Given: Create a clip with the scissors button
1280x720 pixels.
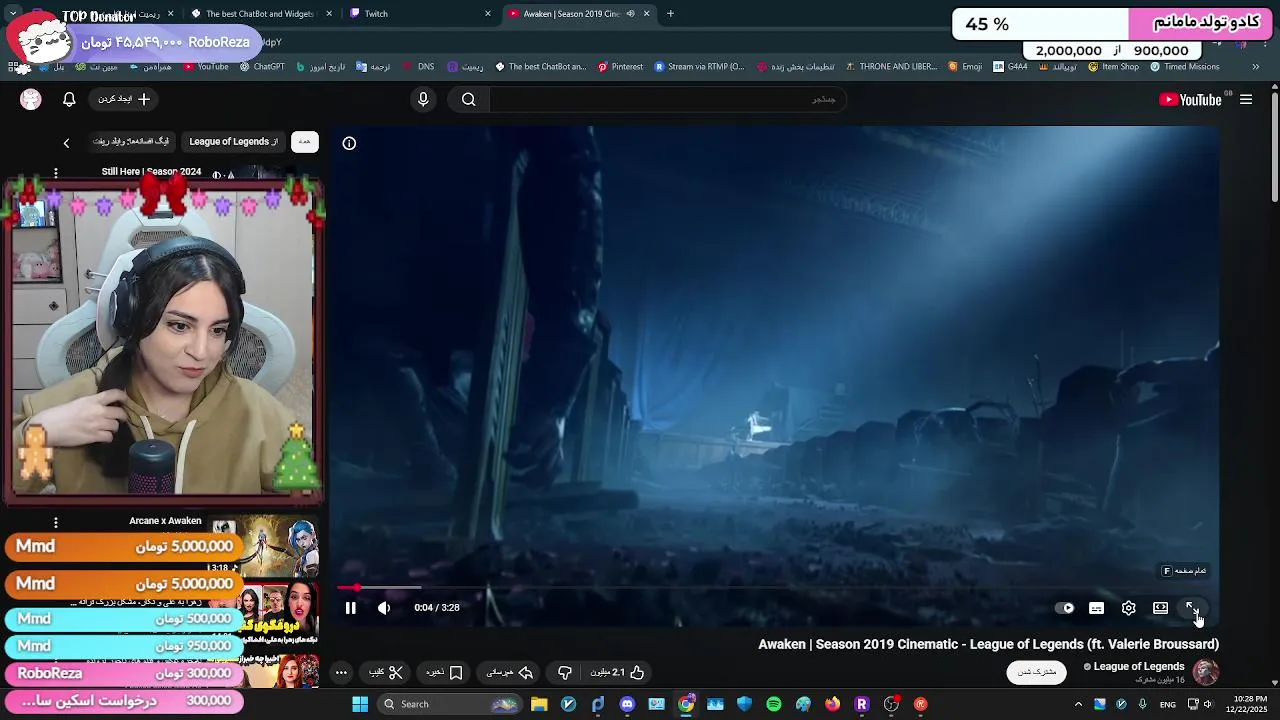Looking at the screenshot, I should click(x=386, y=673).
